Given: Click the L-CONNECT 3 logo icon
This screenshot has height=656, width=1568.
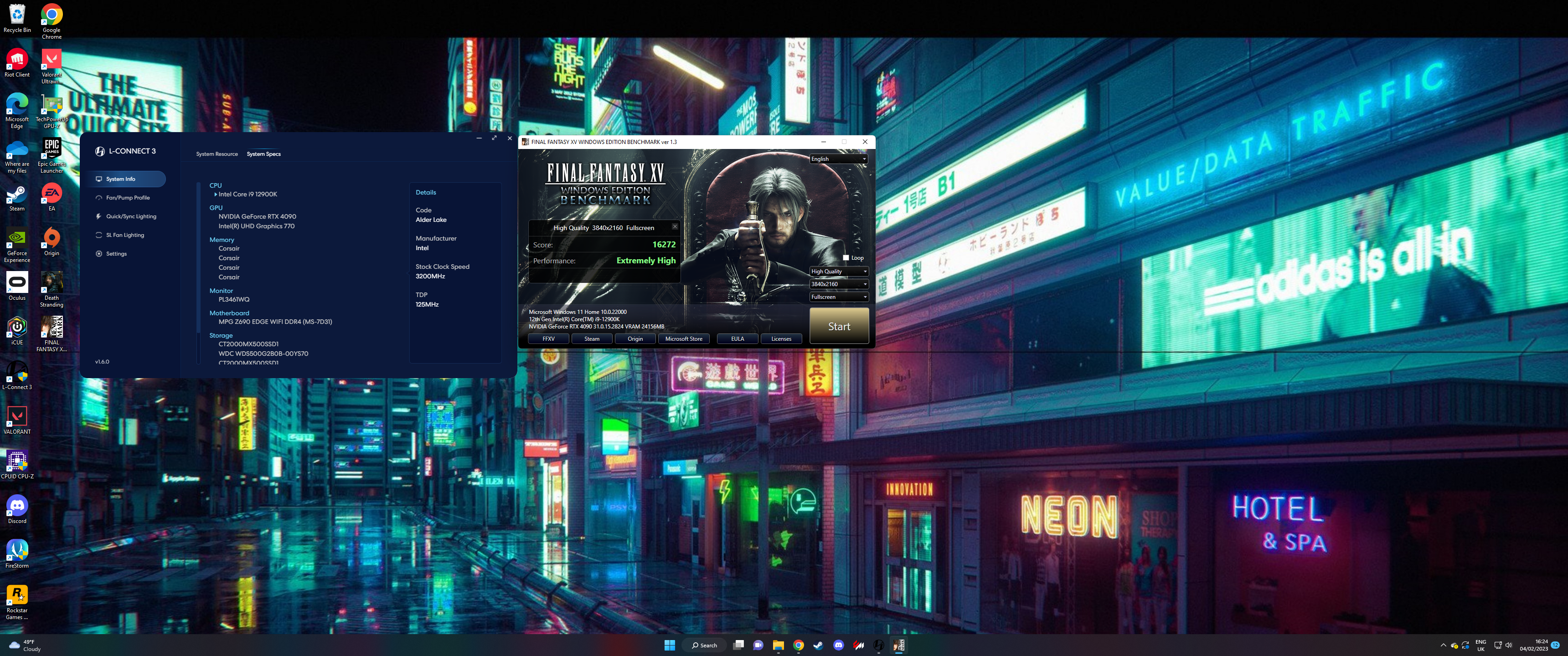Looking at the screenshot, I should click(x=100, y=151).
